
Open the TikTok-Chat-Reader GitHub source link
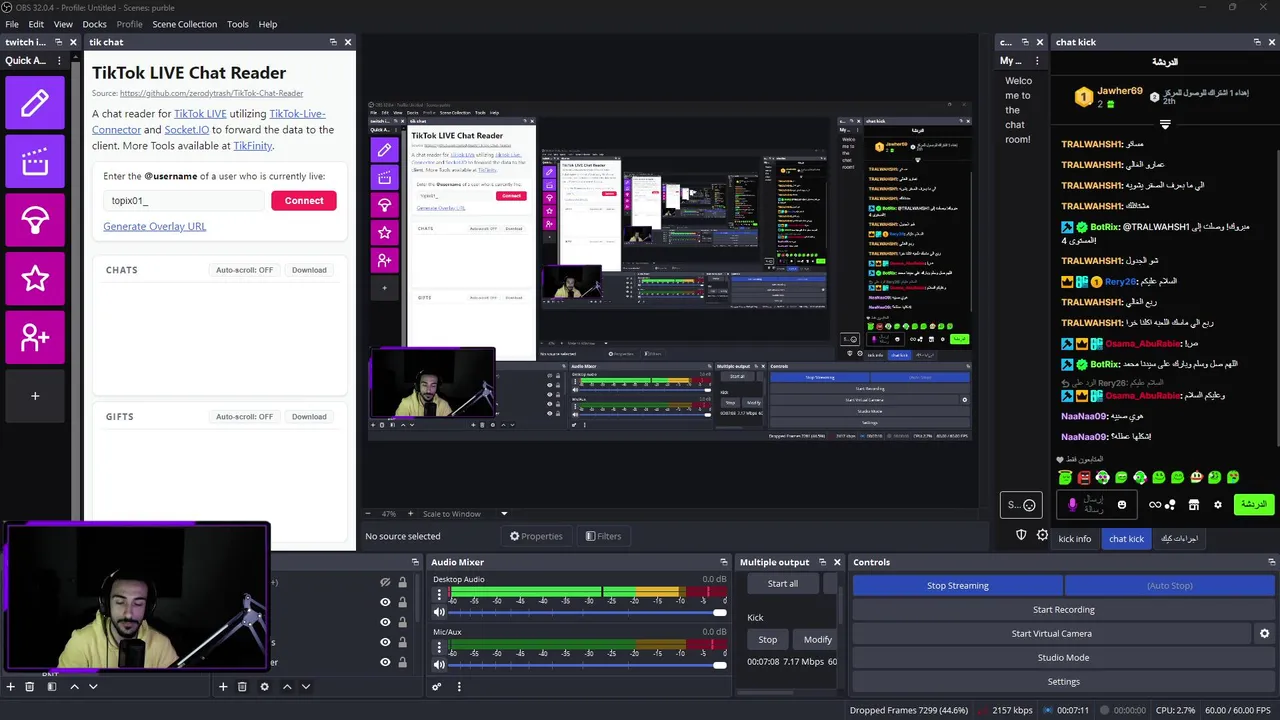click(x=211, y=93)
